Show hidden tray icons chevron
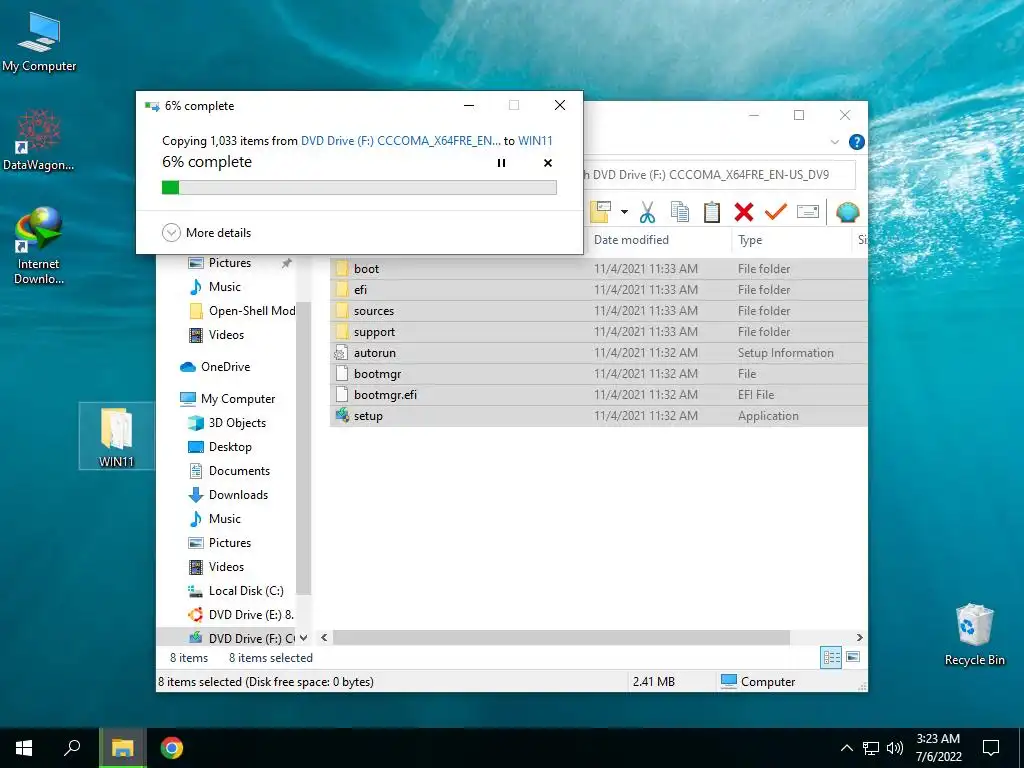The image size is (1024, 768). click(846, 748)
